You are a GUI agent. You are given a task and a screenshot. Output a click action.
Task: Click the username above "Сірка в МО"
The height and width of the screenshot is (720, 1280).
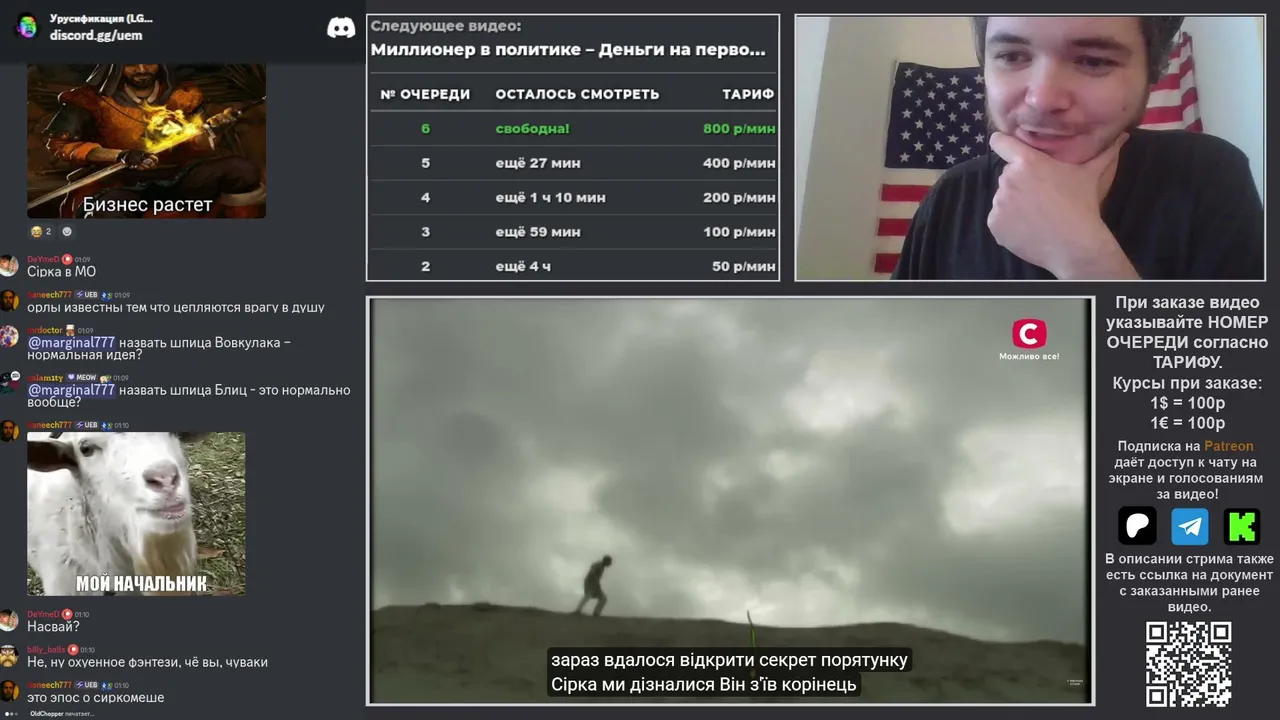43,259
